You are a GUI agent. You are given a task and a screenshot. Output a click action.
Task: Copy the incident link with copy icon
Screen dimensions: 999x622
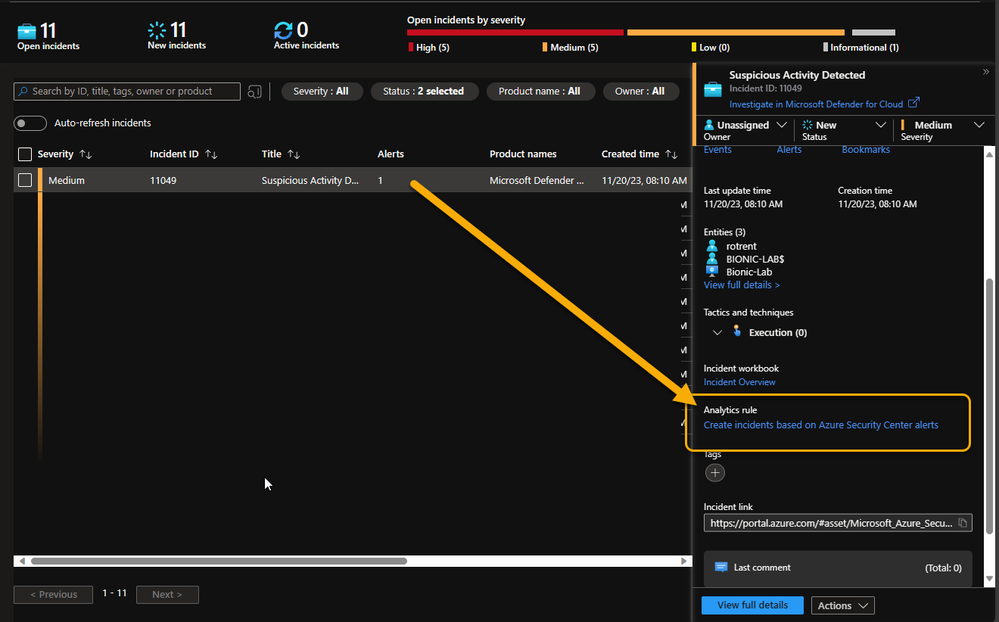tap(963, 523)
